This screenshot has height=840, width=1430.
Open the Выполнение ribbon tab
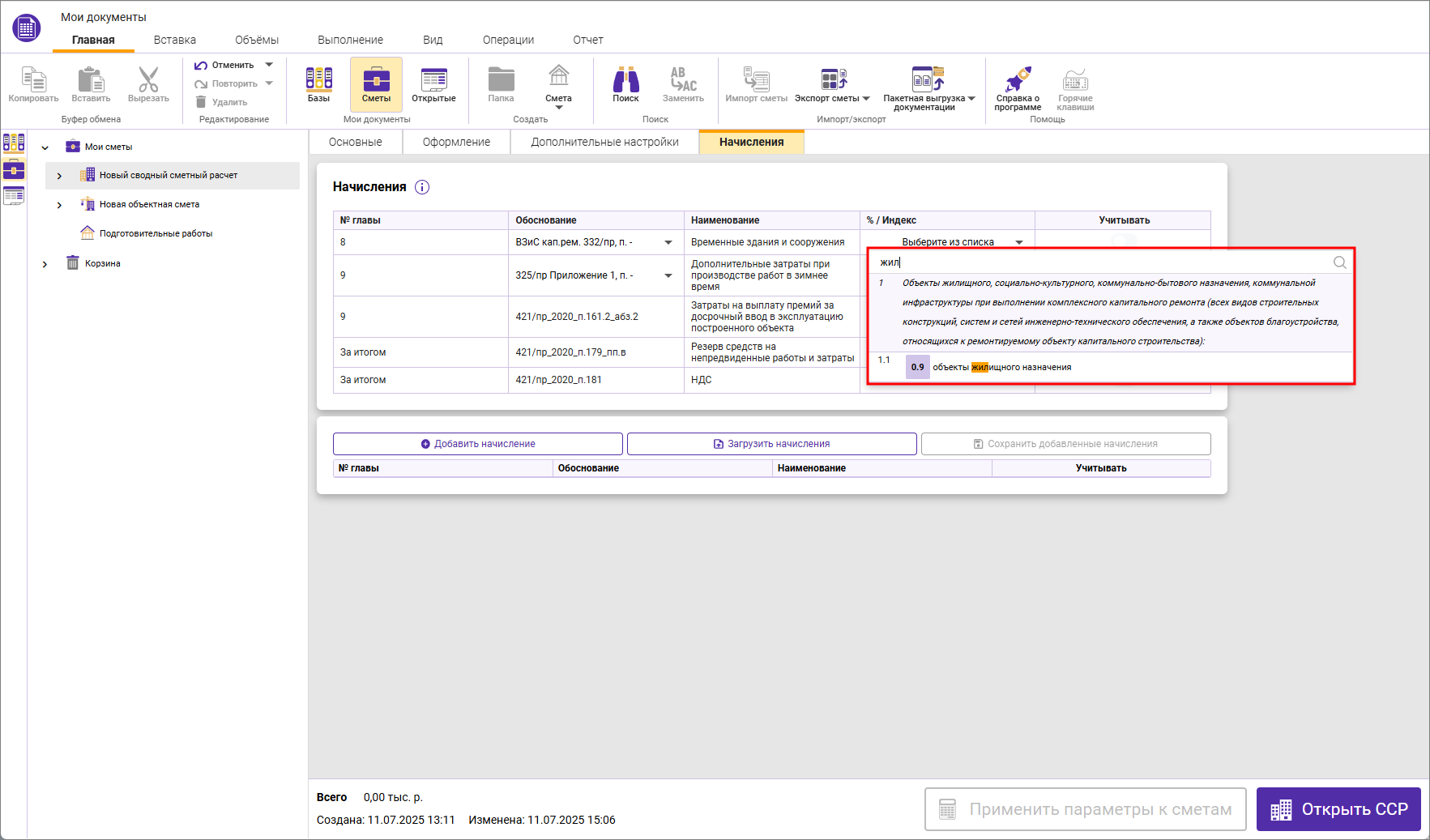click(350, 40)
